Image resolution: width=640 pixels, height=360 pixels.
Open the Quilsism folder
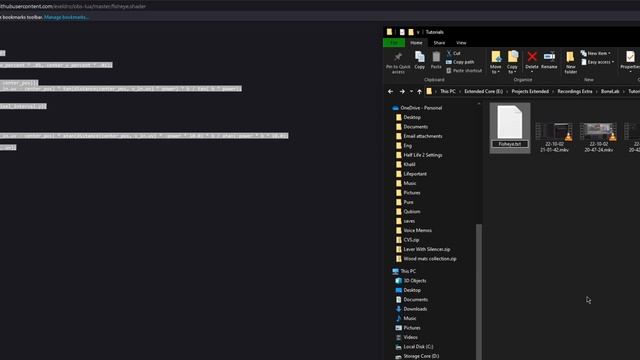pos(408,212)
